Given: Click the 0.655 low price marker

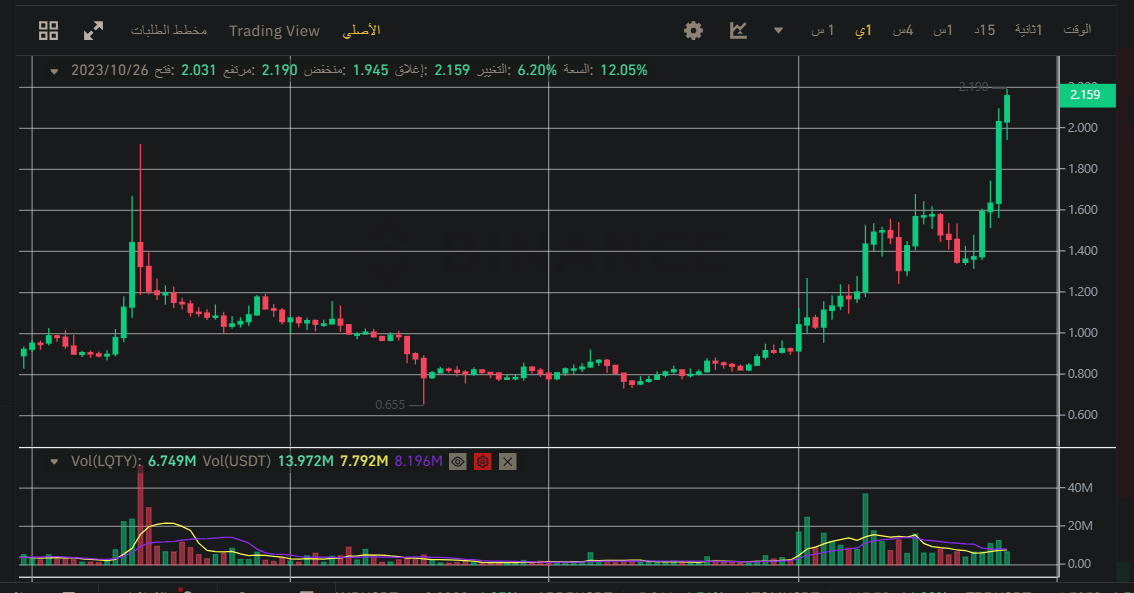Looking at the screenshot, I should [x=391, y=405].
